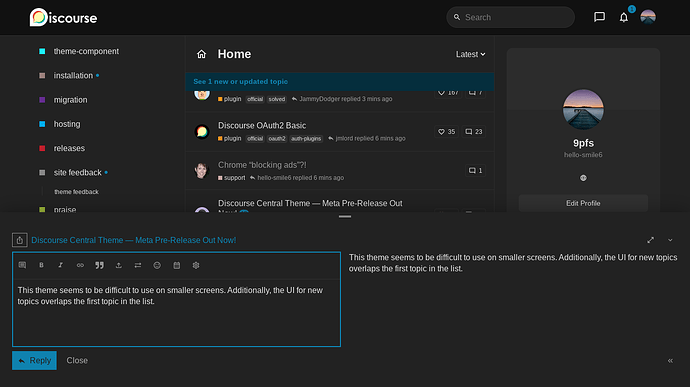
Task: Click 23 replies on OAuth2 Basic topic
Action: pyautogui.click(x=474, y=132)
